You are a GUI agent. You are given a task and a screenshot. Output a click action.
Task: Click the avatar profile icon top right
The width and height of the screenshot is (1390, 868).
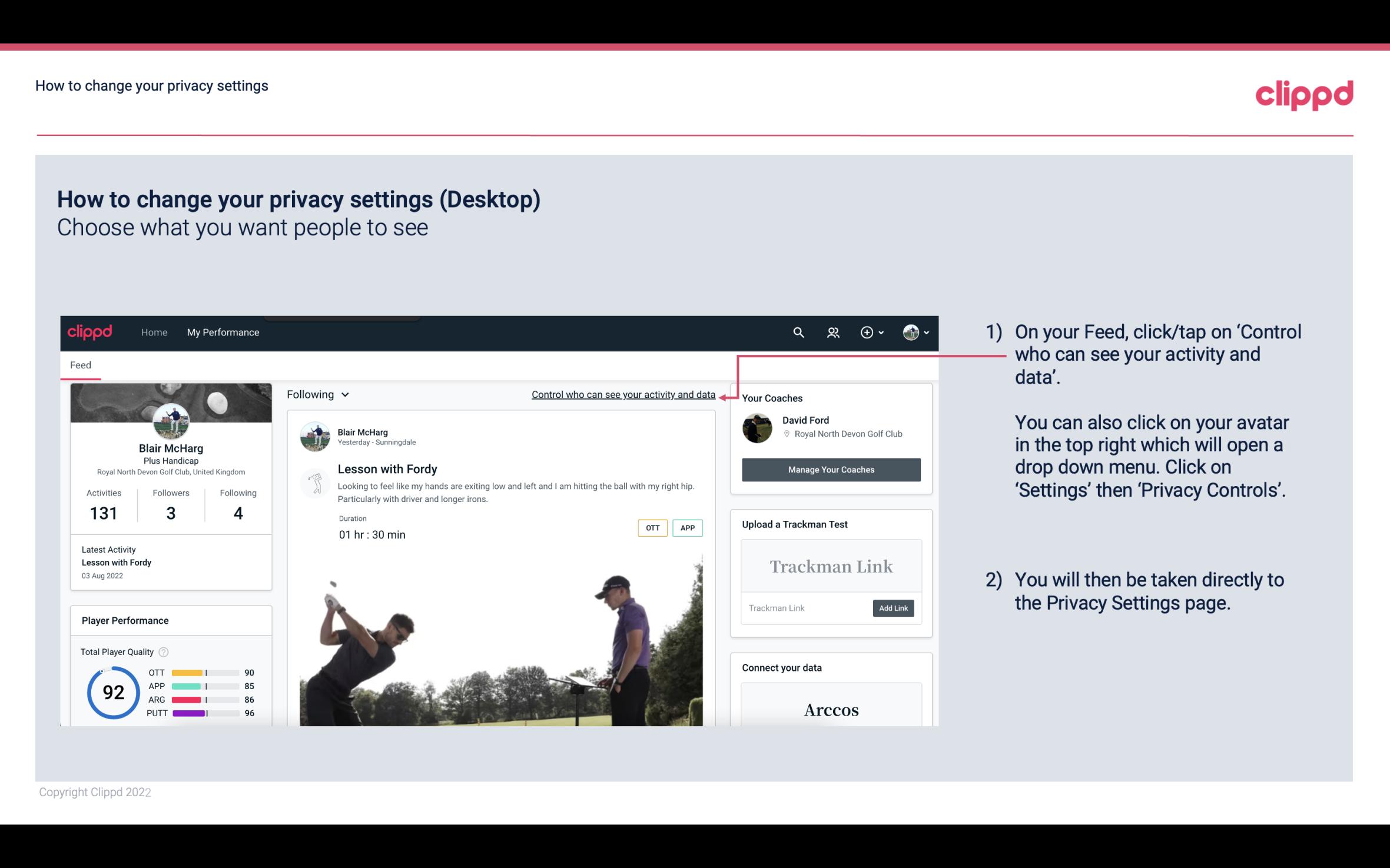pos(911,331)
